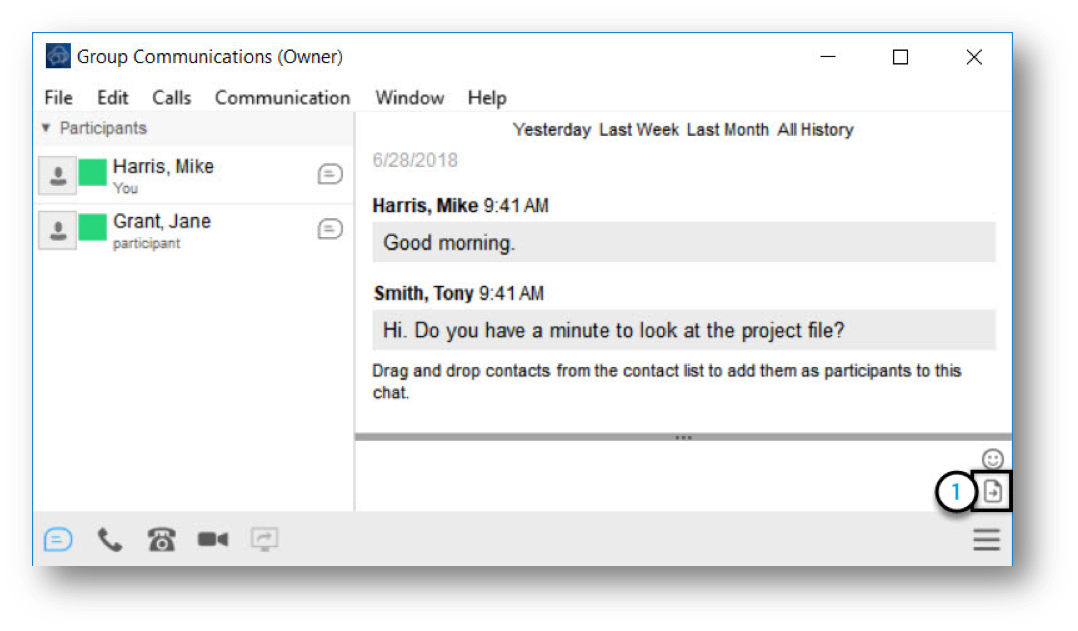This screenshot has height=631, width=1078.
Task: Start a video call with camera icon
Action: [x=213, y=540]
